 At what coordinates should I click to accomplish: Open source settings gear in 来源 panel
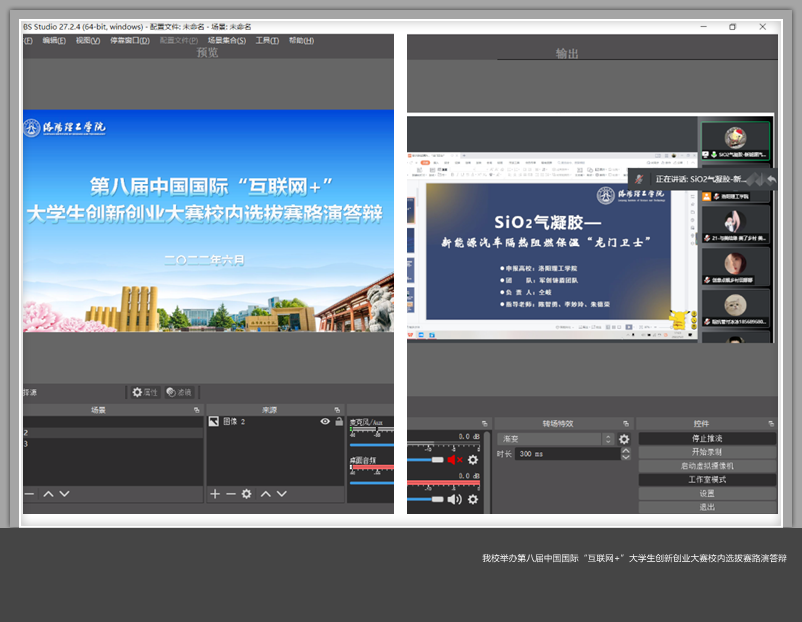247,494
